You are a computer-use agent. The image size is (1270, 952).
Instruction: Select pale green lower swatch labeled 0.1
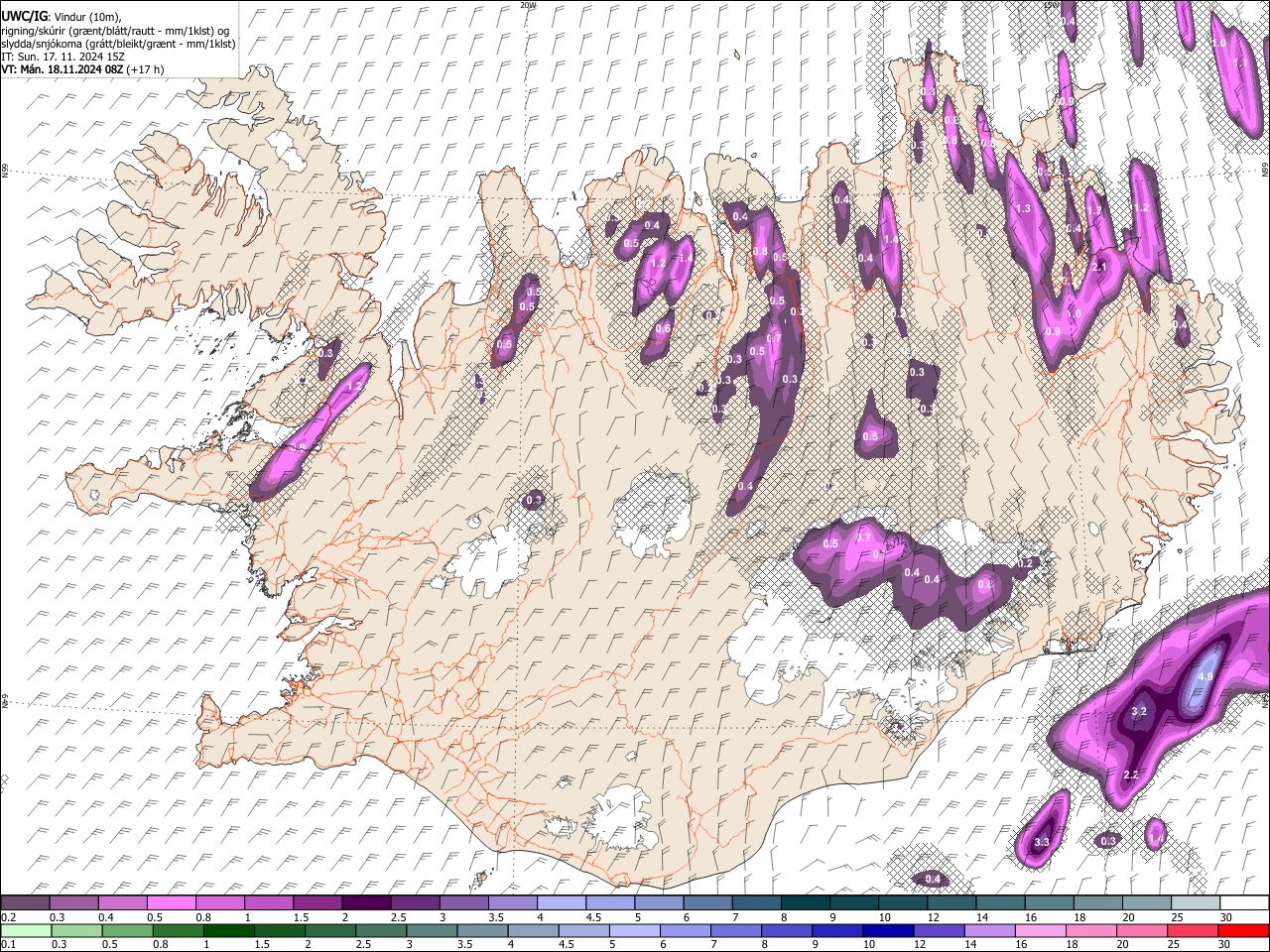25,930
